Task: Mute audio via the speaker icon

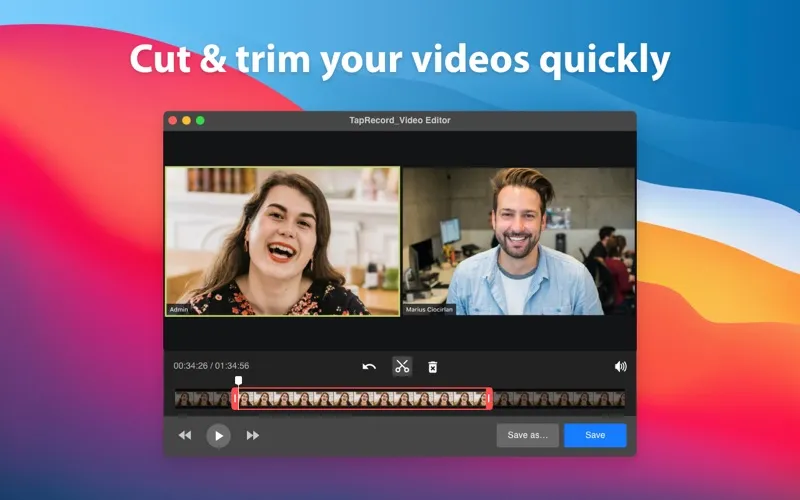Action: pyautogui.click(x=620, y=366)
